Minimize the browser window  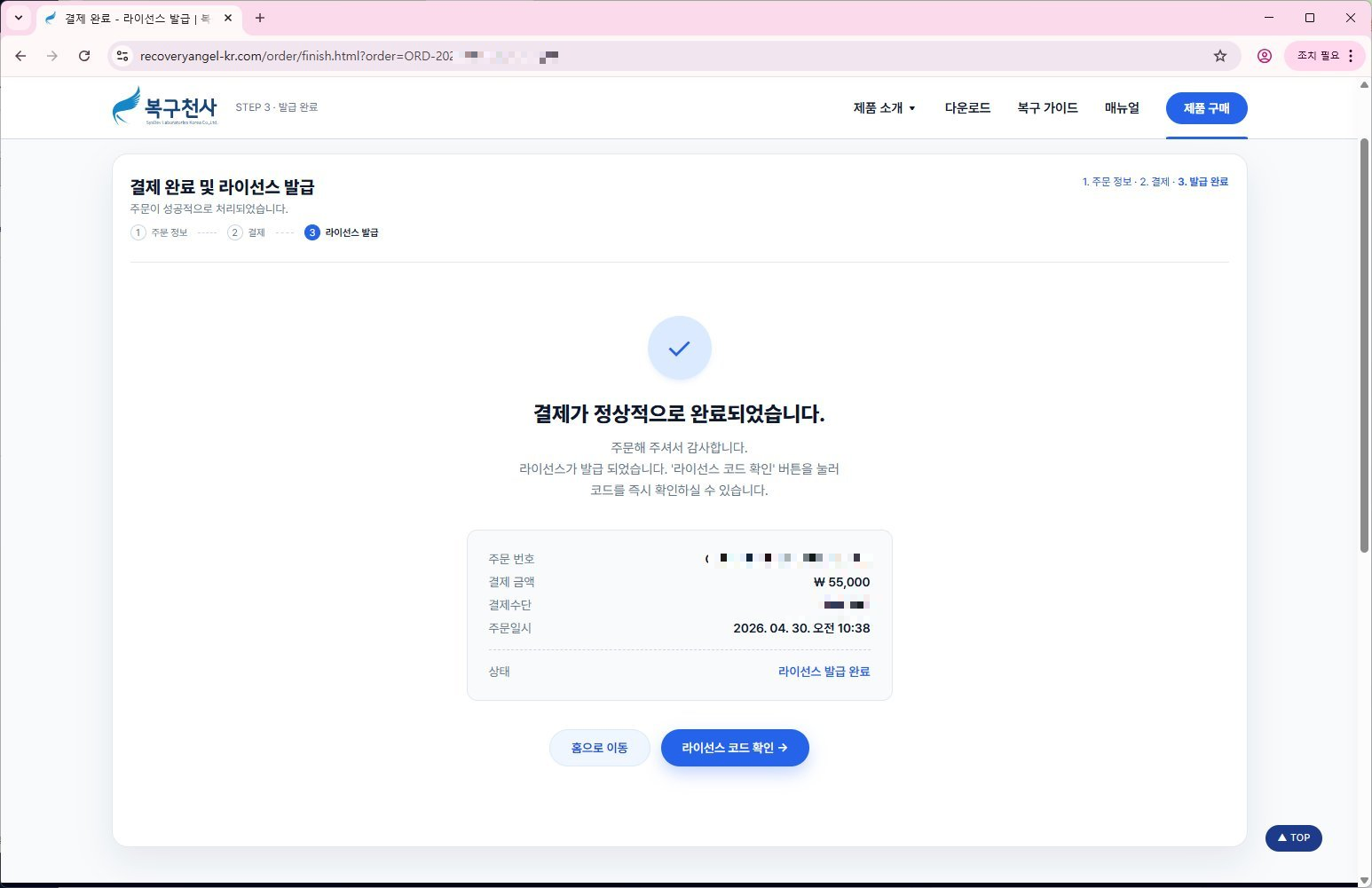pyautogui.click(x=1269, y=18)
